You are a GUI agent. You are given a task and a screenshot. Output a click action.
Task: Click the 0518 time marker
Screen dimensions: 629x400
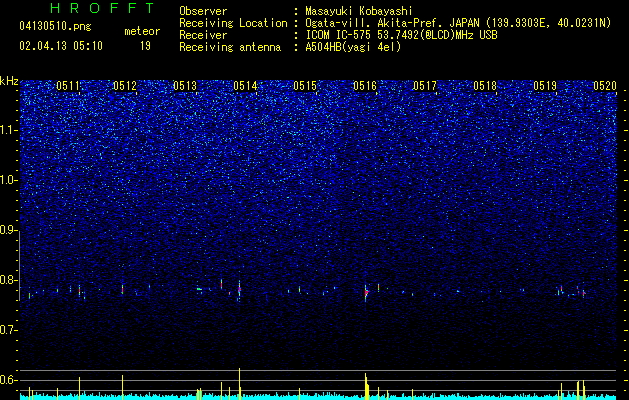pyautogui.click(x=485, y=86)
